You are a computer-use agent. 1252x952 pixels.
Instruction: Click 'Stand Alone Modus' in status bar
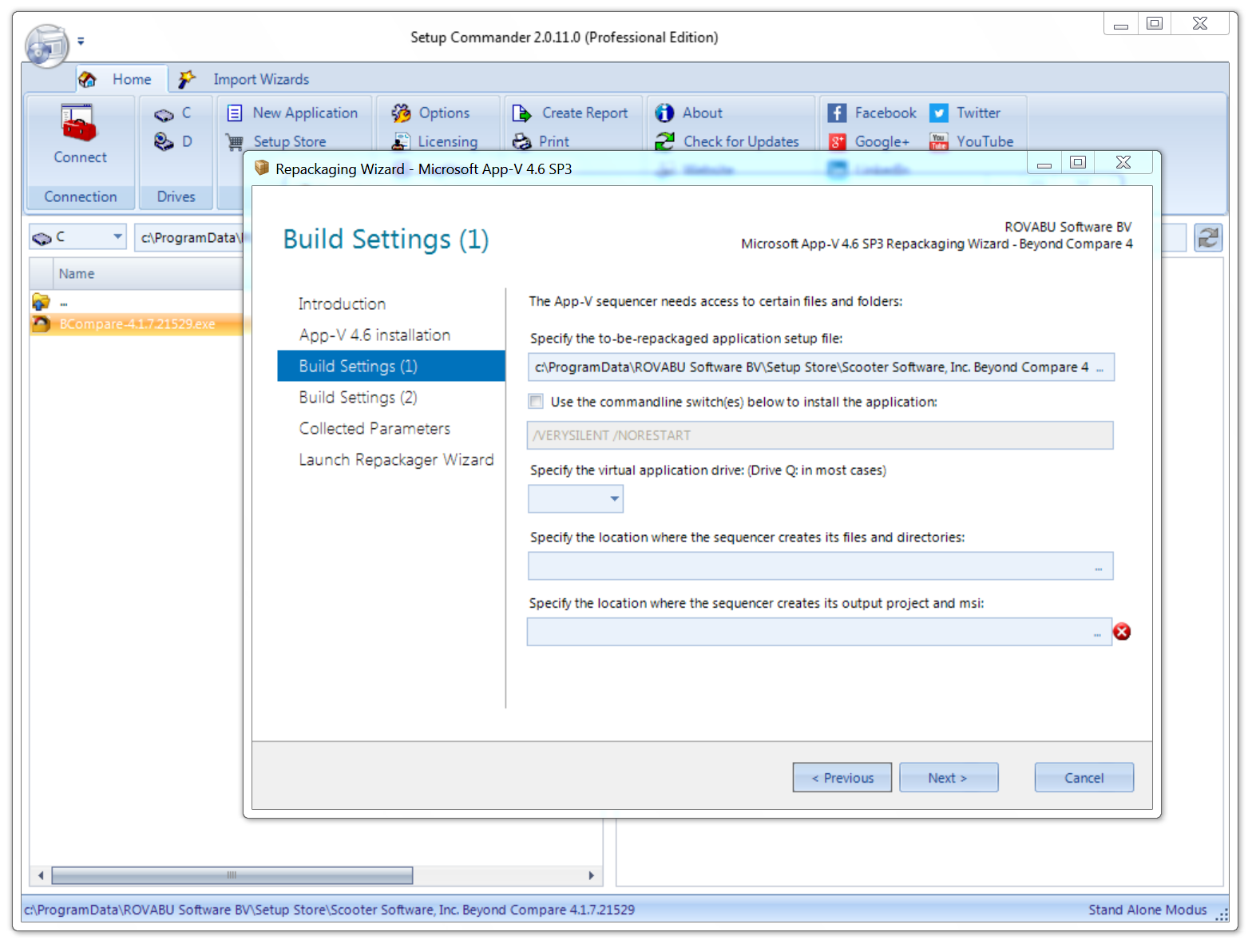tap(1147, 910)
